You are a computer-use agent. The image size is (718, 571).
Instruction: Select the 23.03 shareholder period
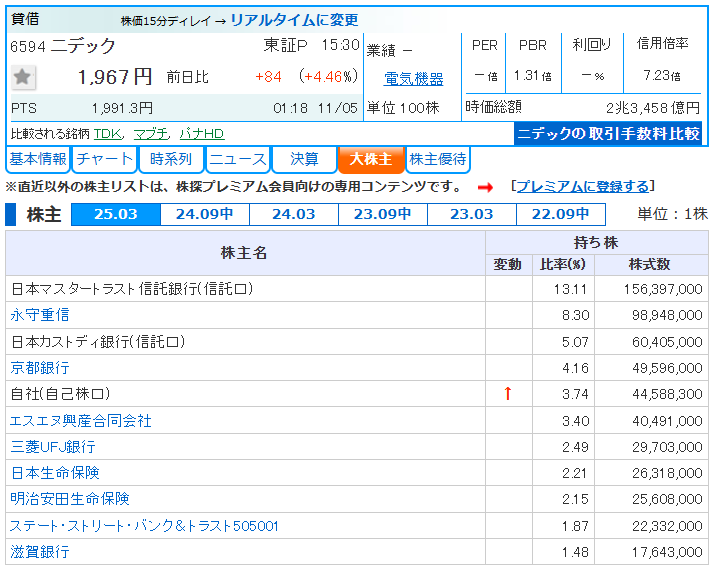pyautogui.click(x=471, y=214)
